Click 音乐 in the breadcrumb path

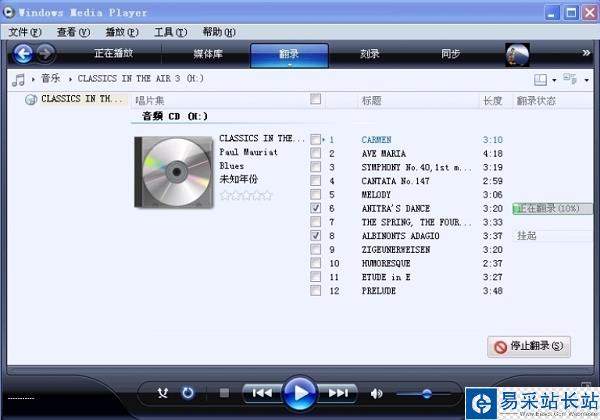click(x=51, y=78)
